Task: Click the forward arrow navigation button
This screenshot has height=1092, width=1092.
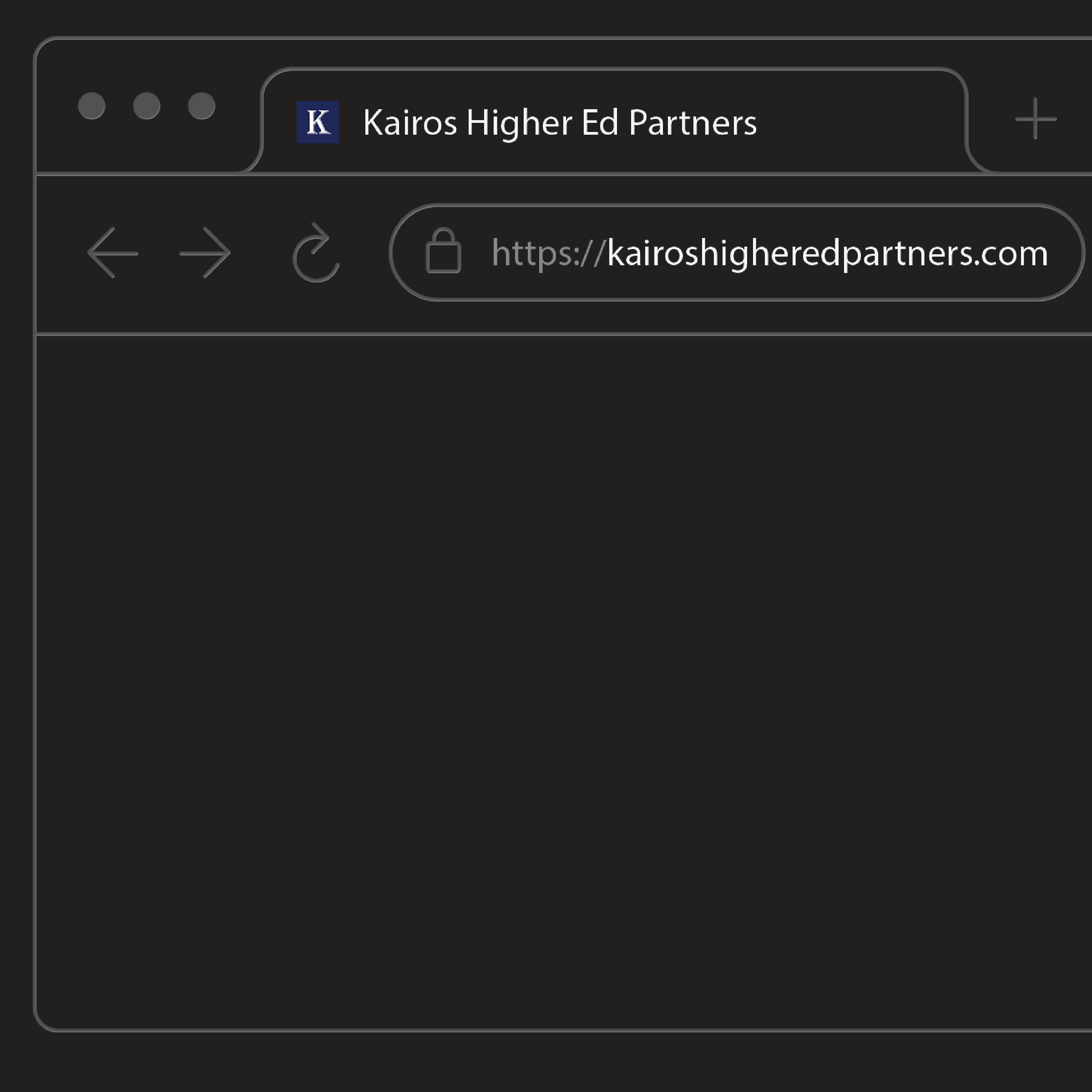Action: coord(205,253)
